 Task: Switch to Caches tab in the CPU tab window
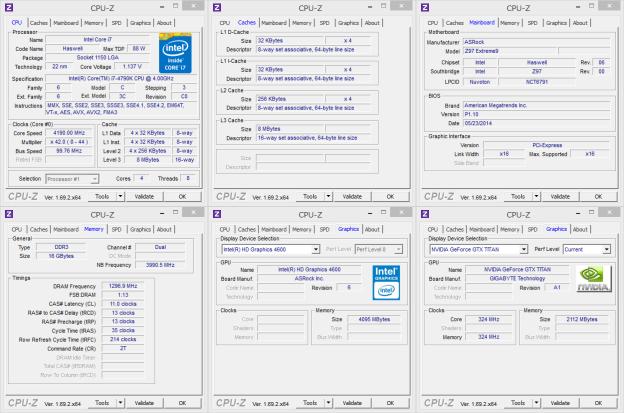(39, 23)
